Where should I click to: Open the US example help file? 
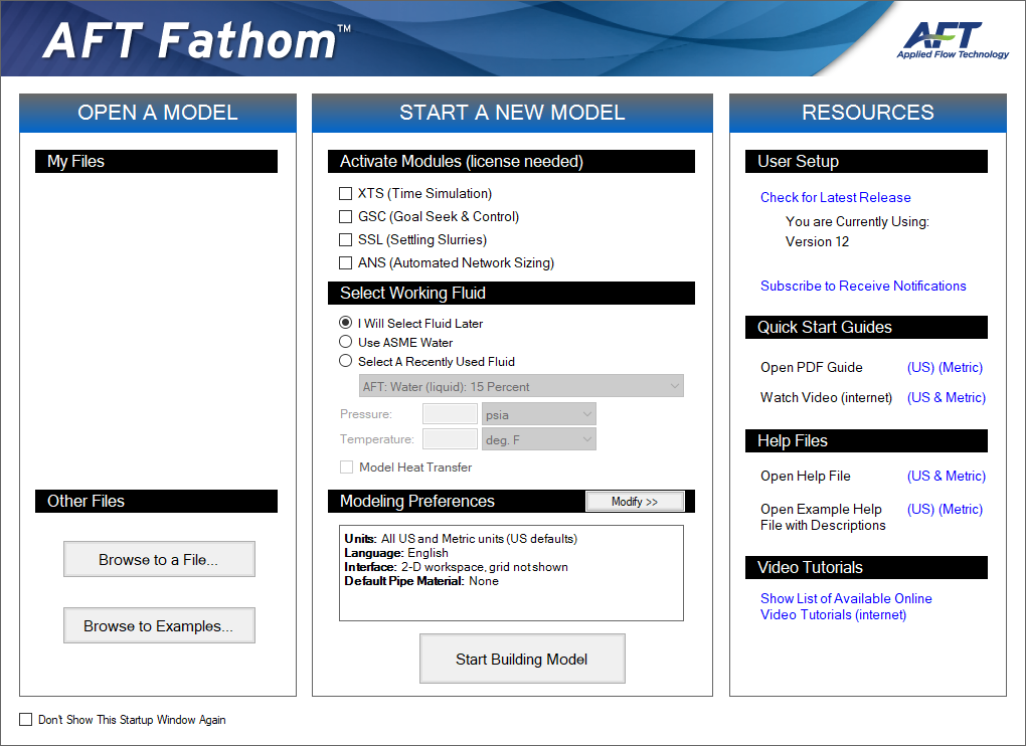pyautogui.click(x=920, y=509)
